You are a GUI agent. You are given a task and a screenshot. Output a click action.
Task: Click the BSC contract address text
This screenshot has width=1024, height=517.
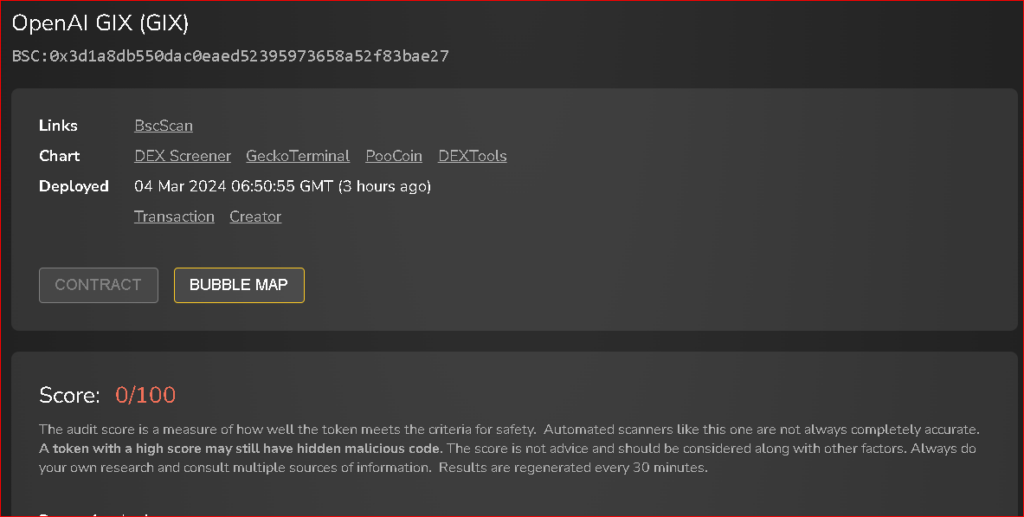coord(230,56)
